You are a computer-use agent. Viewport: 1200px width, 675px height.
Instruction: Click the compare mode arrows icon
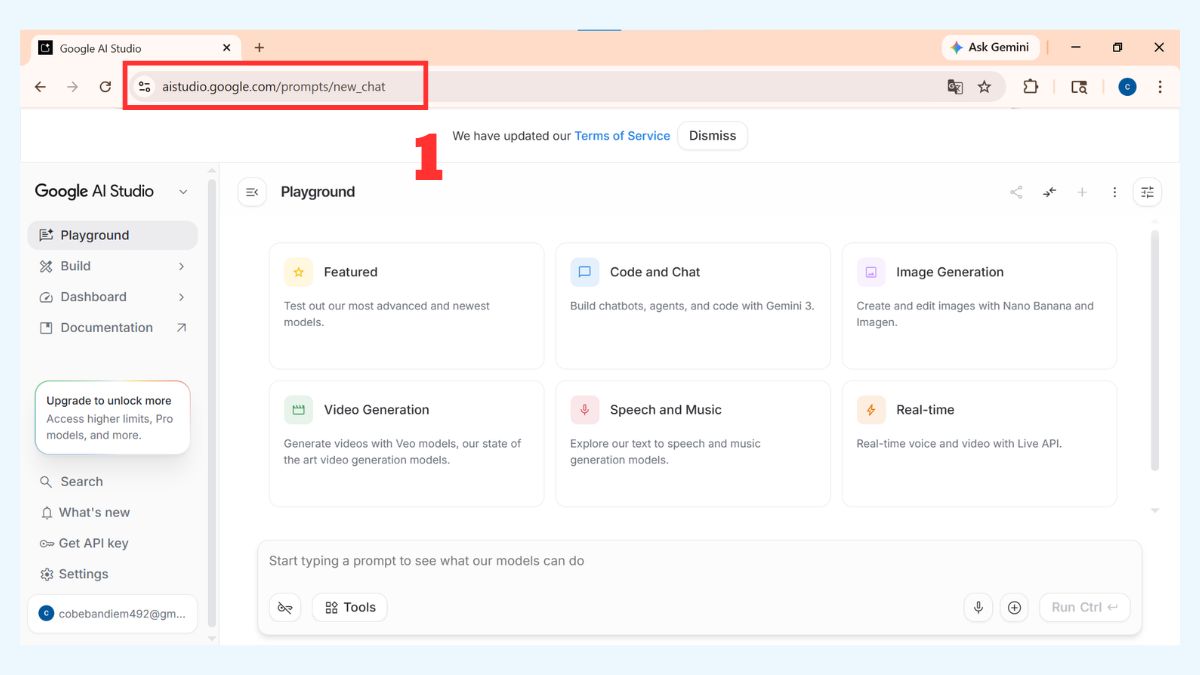tap(1049, 192)
